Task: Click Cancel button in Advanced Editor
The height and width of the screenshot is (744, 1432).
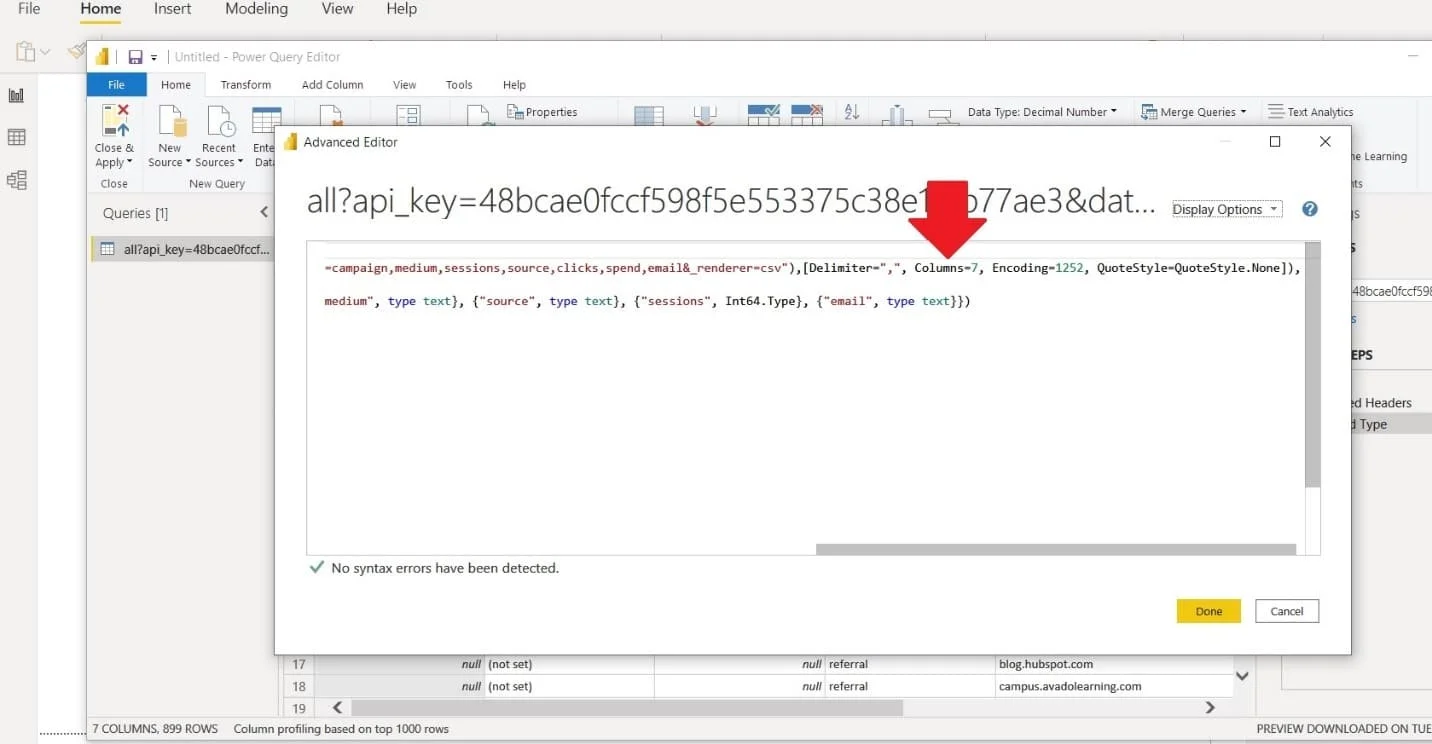Action: 1287,611
